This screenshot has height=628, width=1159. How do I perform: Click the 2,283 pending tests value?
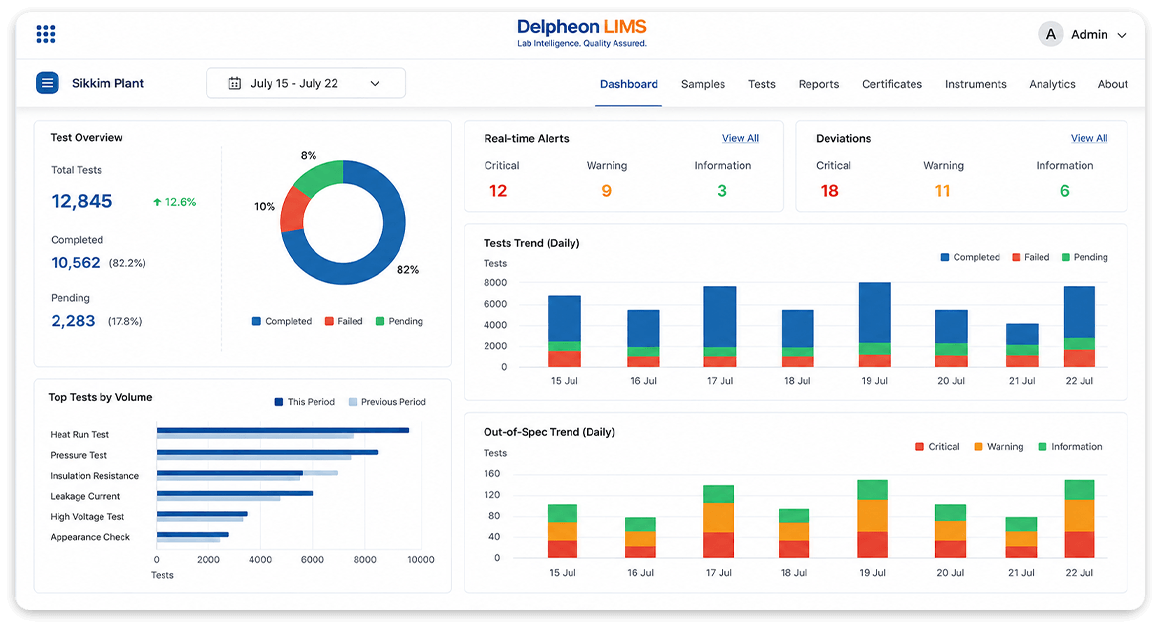[73, 321]
